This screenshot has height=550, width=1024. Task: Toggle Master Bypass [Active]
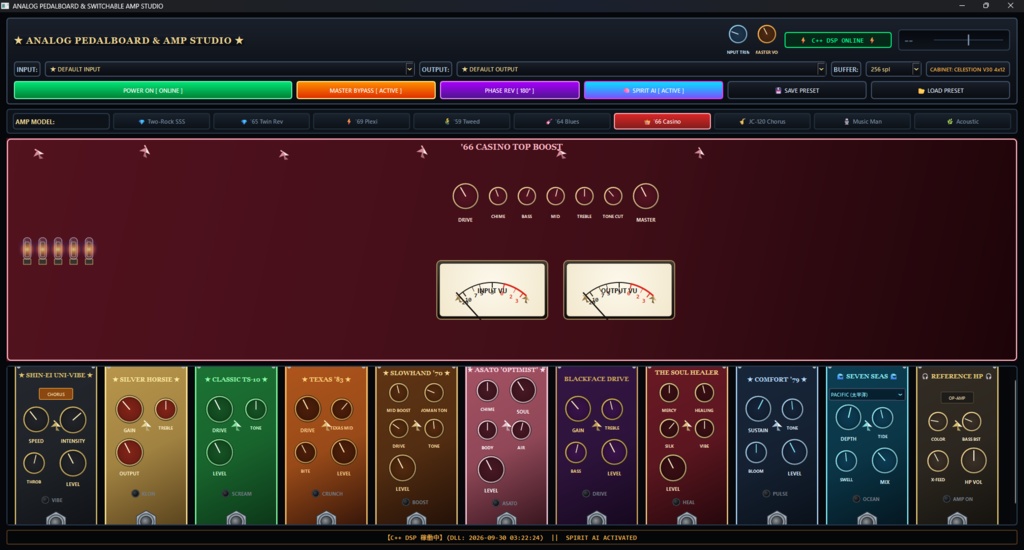(366, 90)
